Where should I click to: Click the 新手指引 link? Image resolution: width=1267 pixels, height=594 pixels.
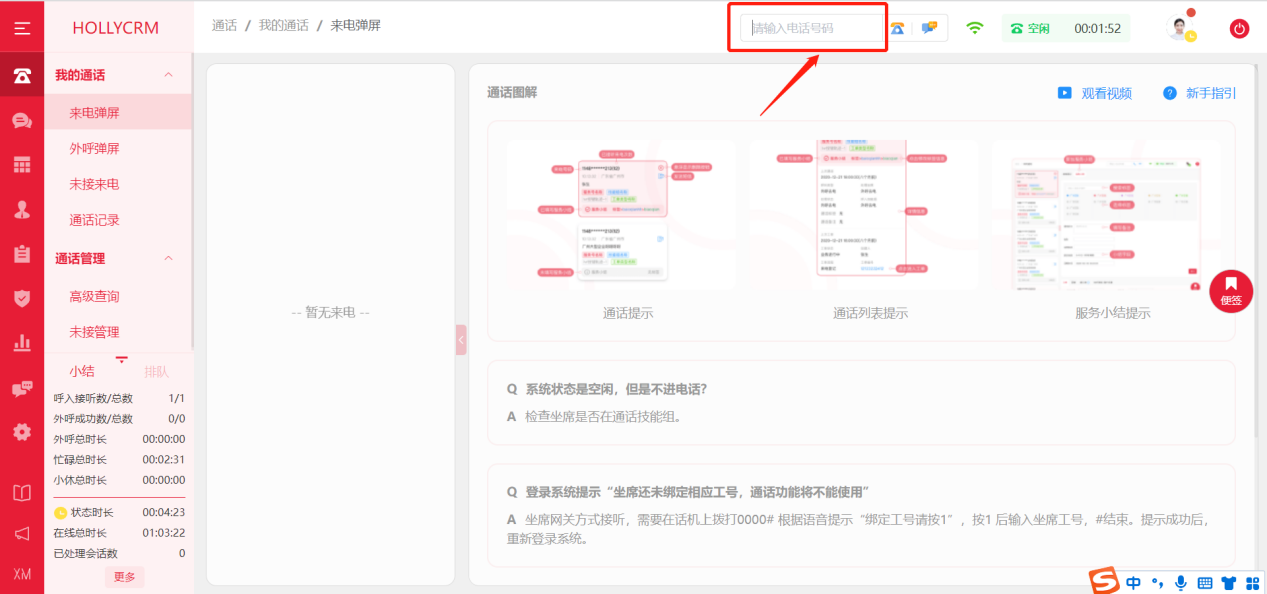[1211, 93]
